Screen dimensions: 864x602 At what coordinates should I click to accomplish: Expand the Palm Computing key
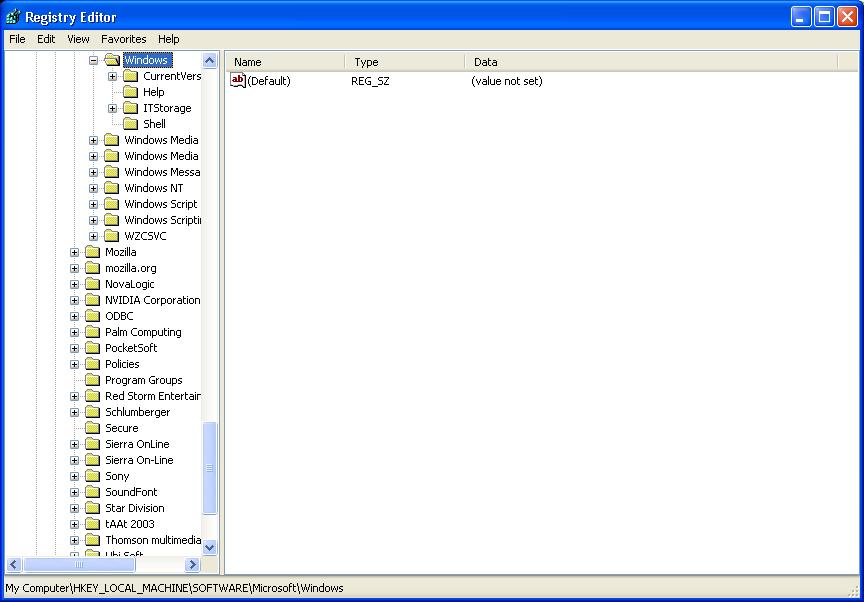coord(74,332)
